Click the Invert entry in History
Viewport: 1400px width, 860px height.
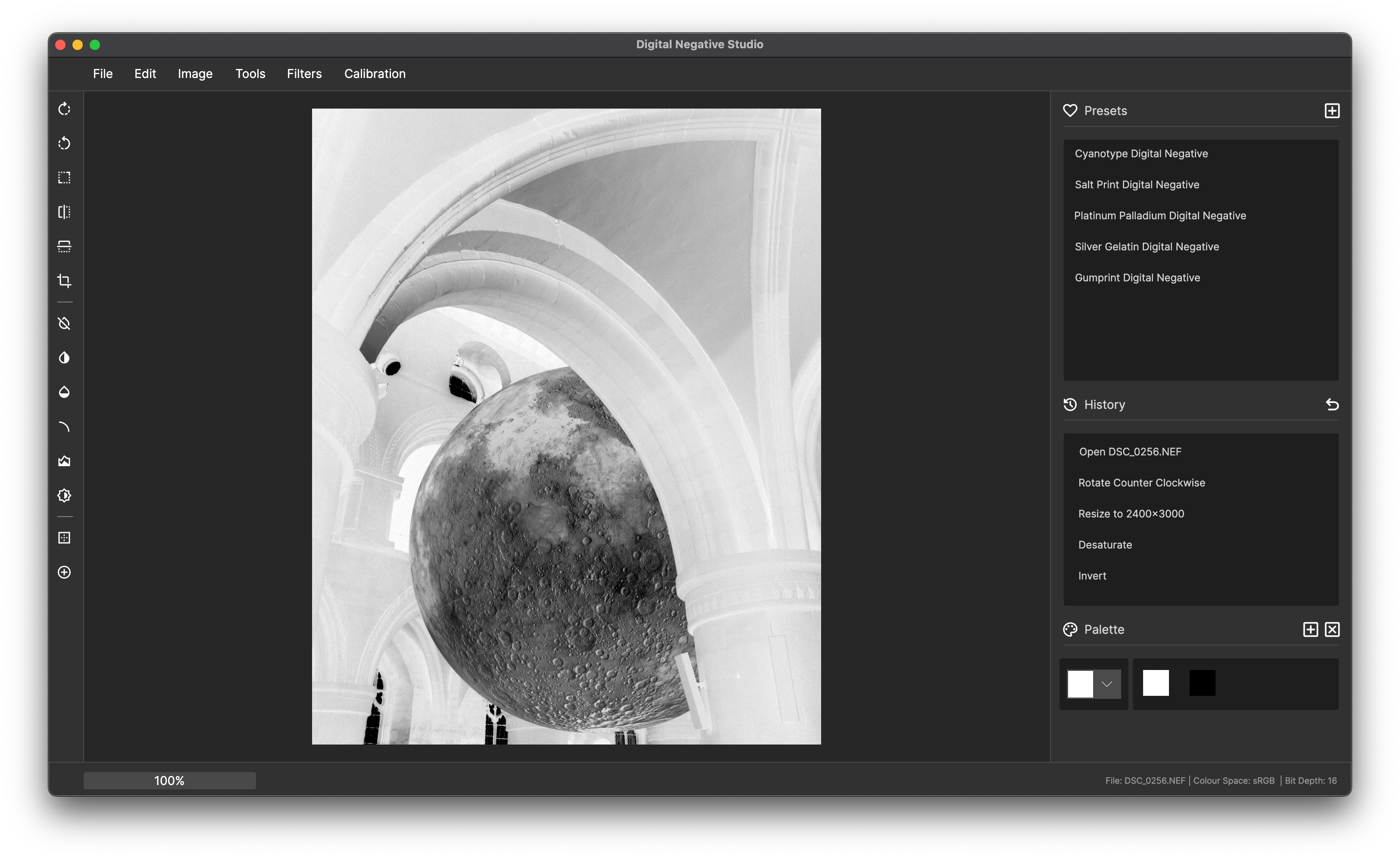coord(1092,576)
